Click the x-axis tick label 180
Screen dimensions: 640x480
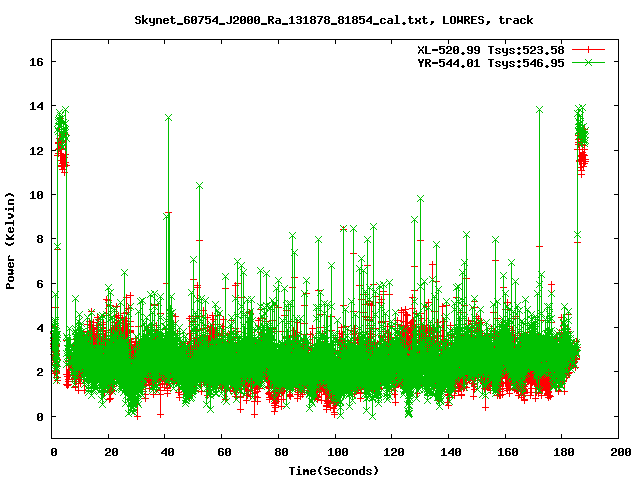coord(564,452)
